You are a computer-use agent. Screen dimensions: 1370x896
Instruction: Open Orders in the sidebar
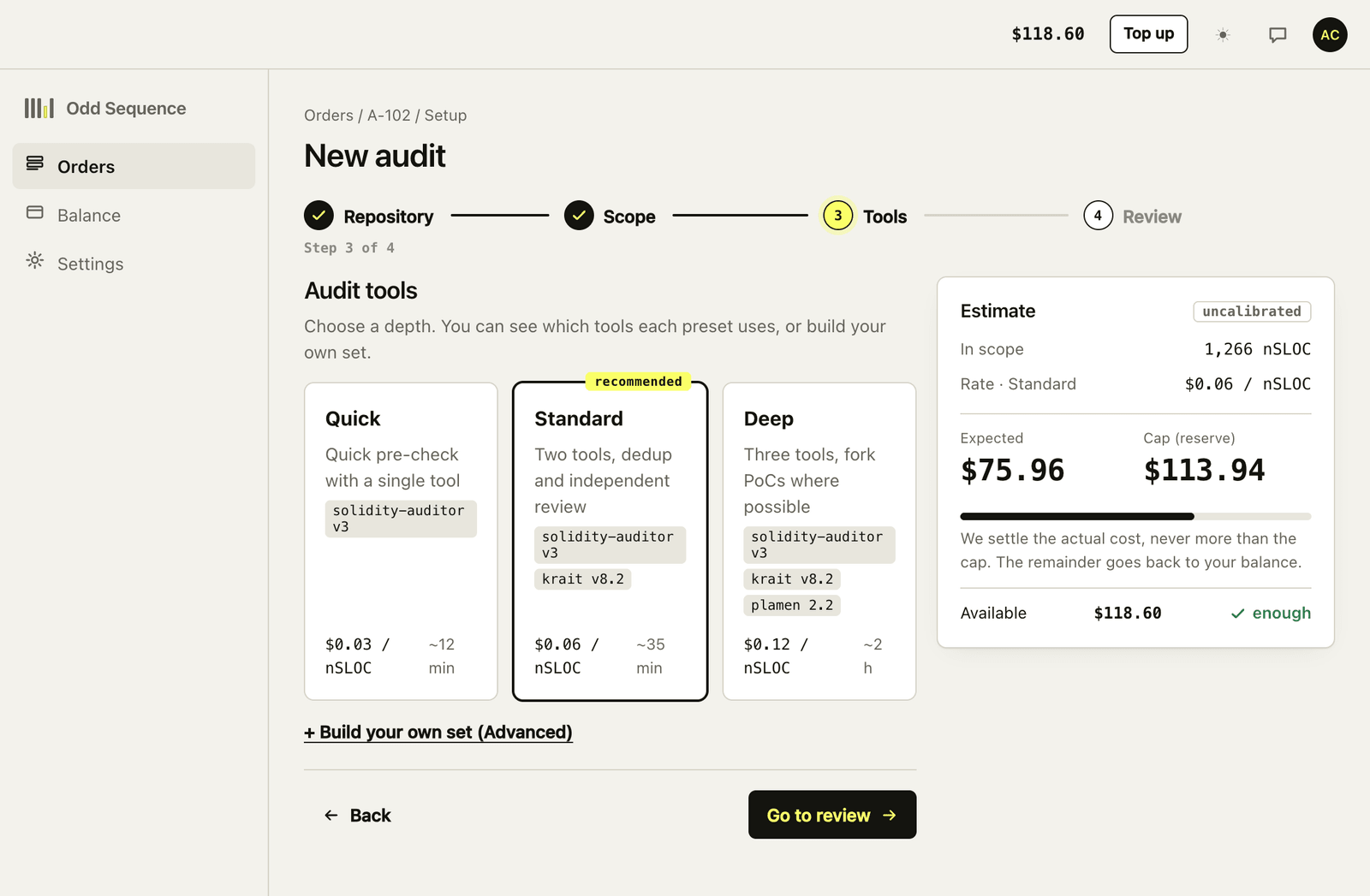pos(134,166)
